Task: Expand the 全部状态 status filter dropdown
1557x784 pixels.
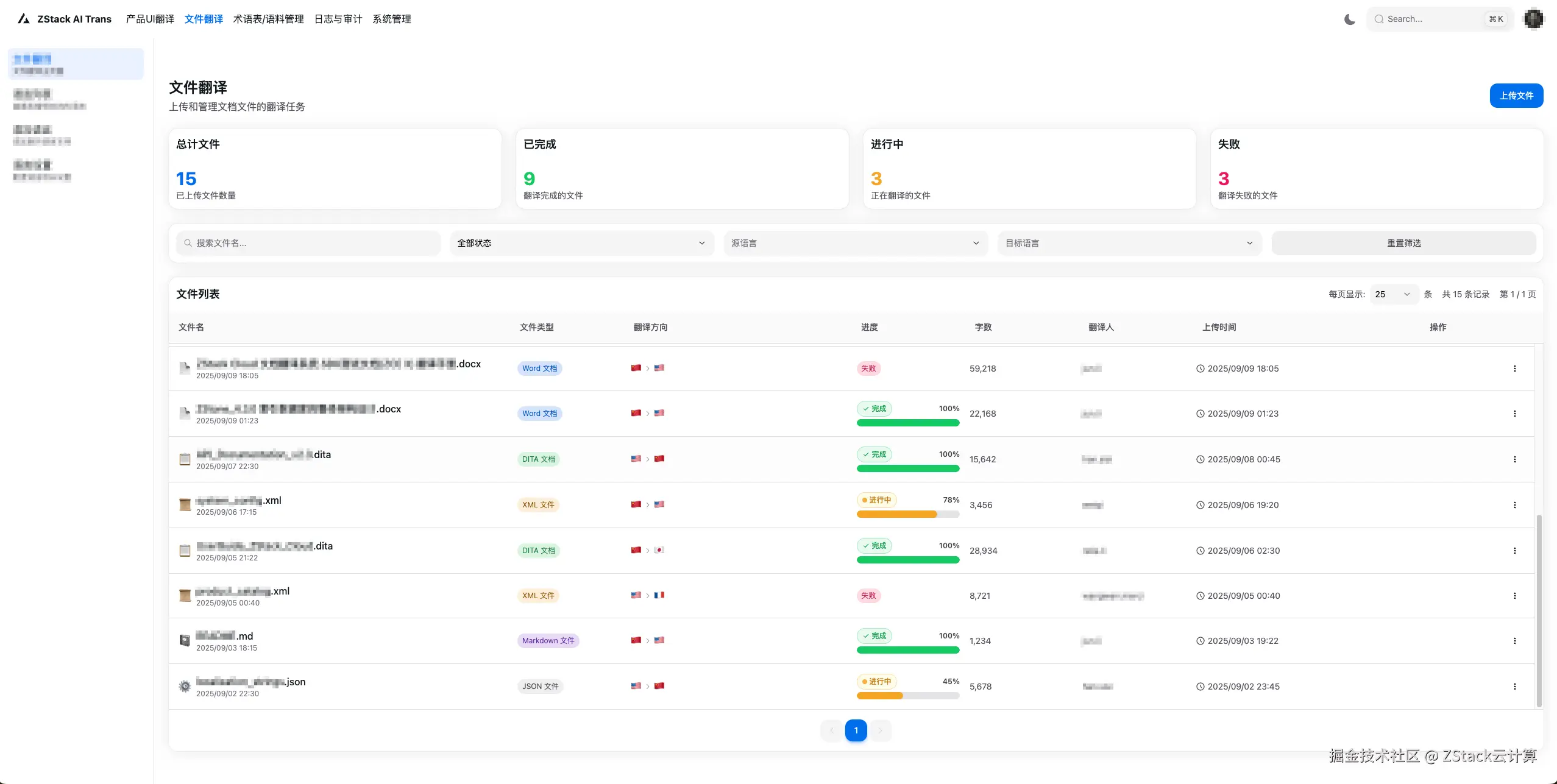Action: click(581, 243)
